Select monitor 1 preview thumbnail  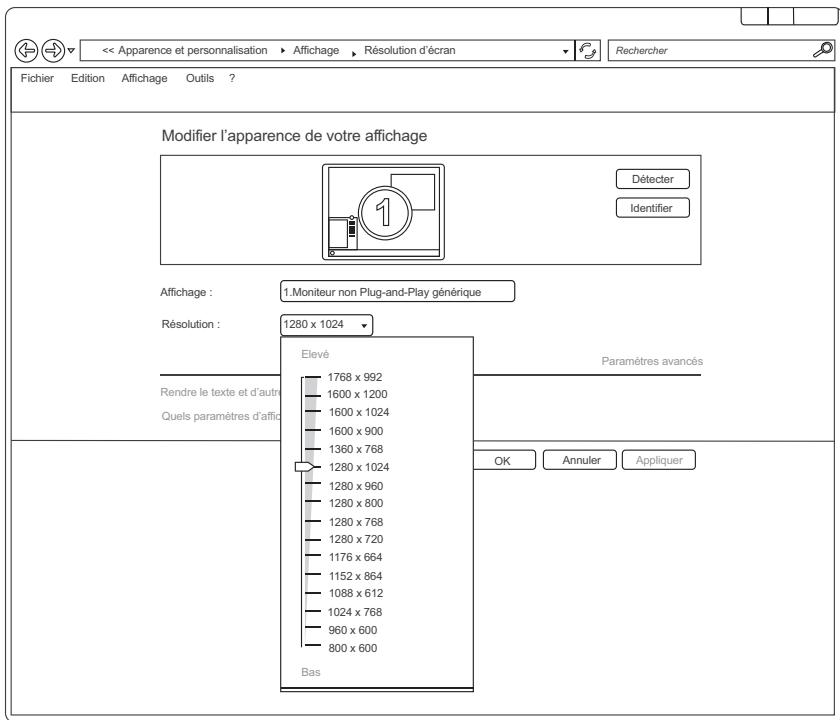pos(383,212)
